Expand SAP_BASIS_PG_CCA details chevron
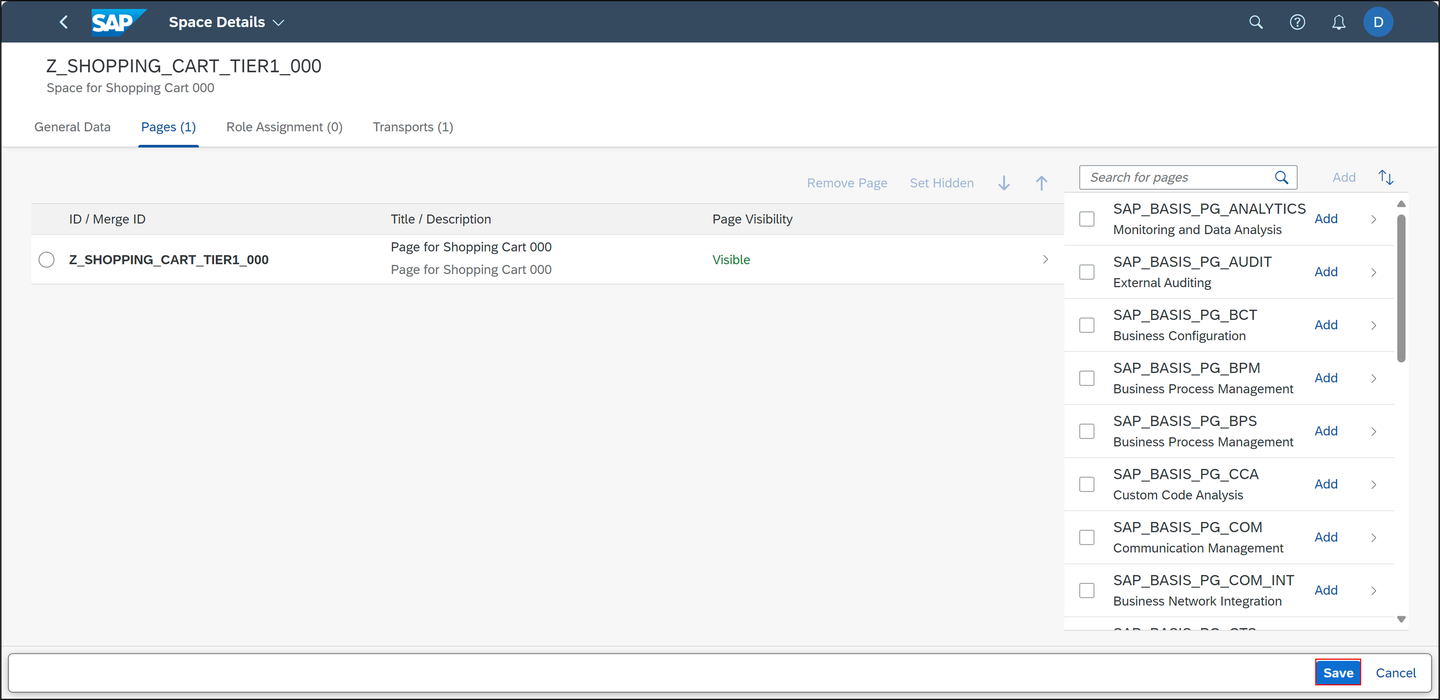 coord(1374,484)
